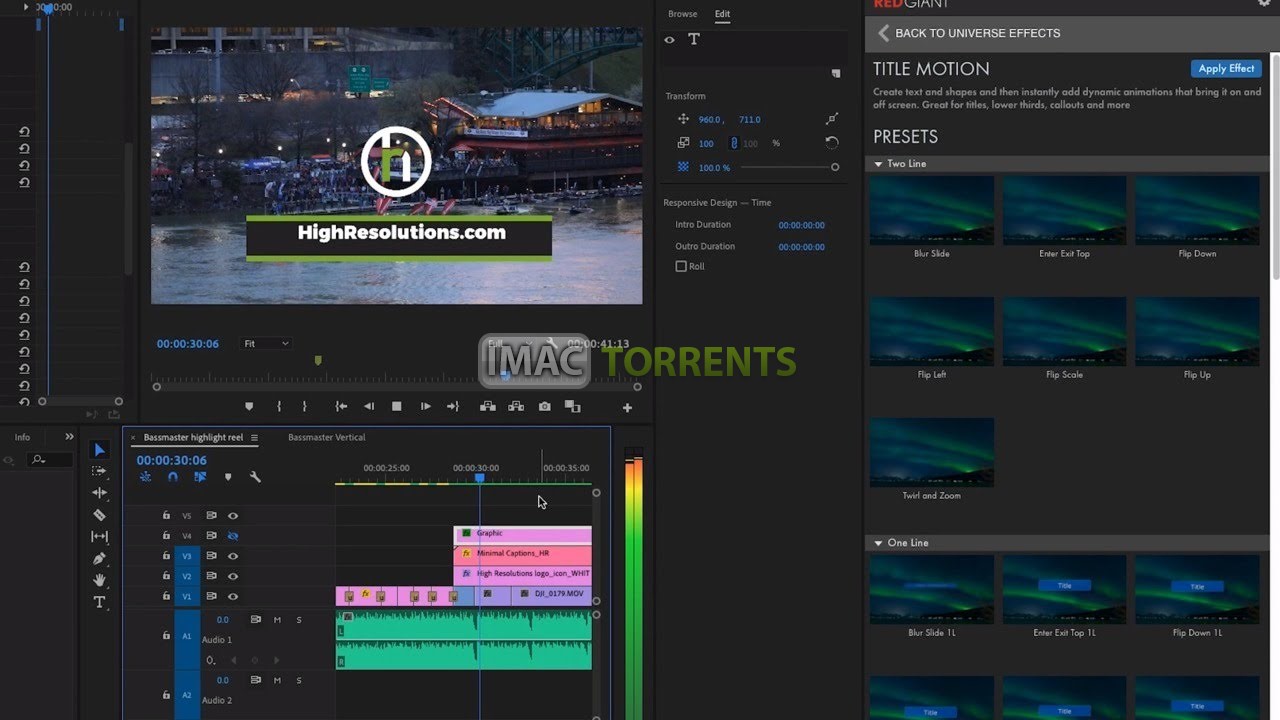Open Red Giant settings gear
The width and height of the screenshot is (1280, 720).
pyautogui.click(x=1263, y=3)
